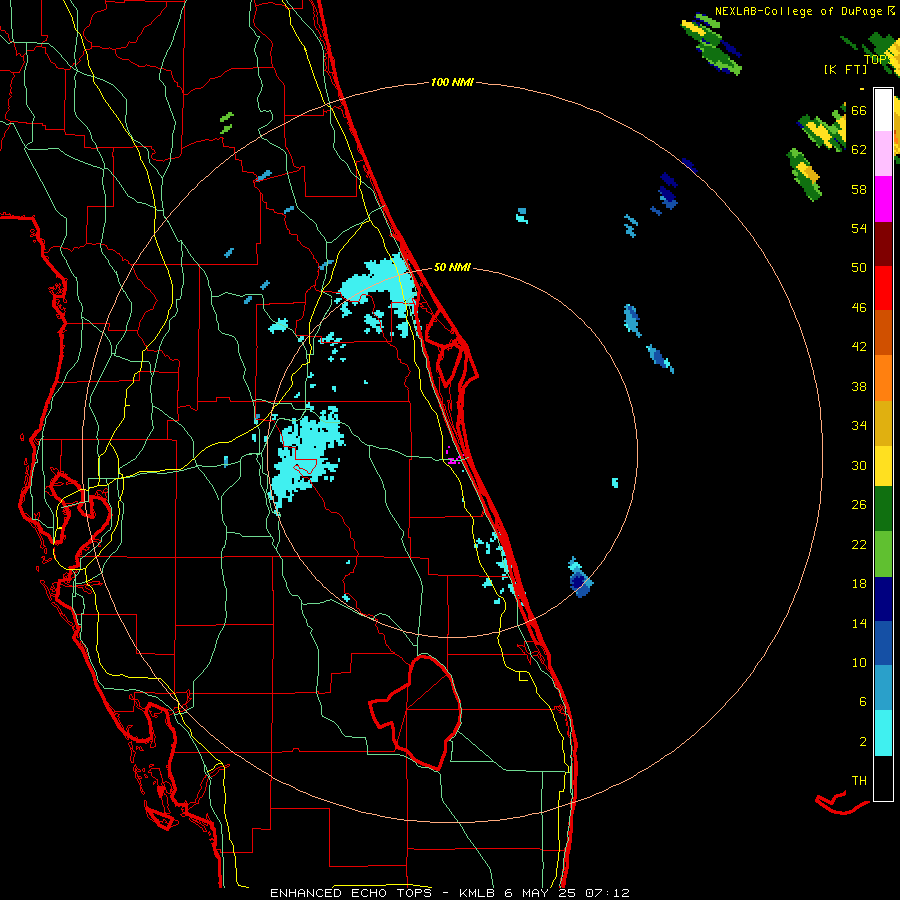Click the legend value "10"

pos(859,662)
